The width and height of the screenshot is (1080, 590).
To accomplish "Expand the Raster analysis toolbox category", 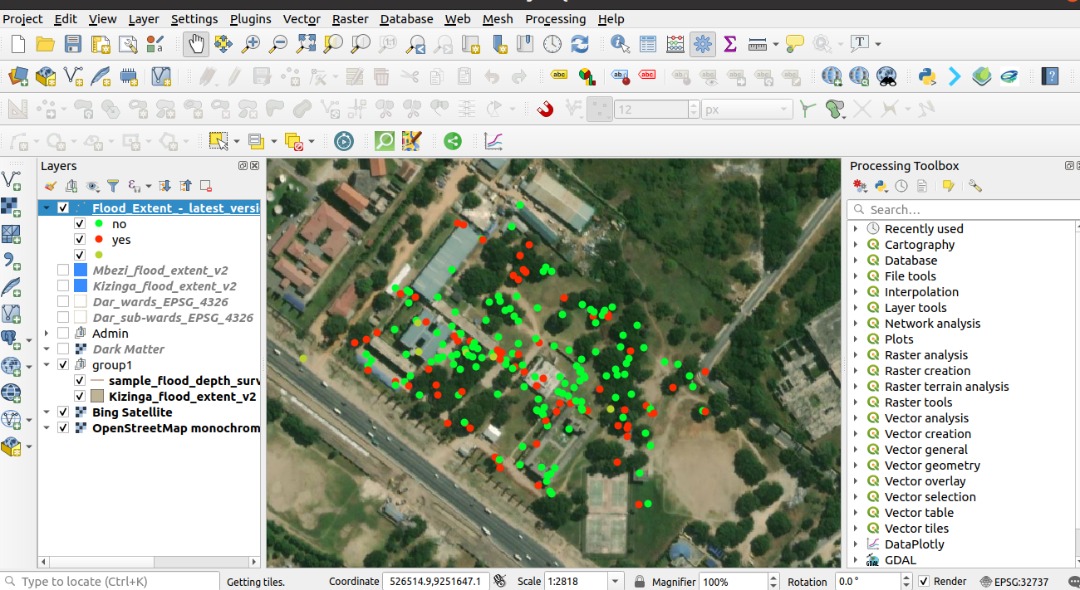I will pos(855,355).
